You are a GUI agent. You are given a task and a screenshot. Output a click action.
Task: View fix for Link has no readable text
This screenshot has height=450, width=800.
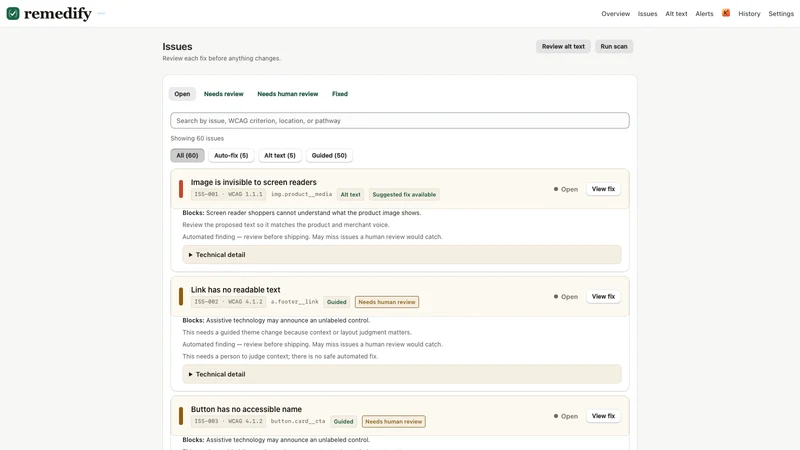[603, 296]
